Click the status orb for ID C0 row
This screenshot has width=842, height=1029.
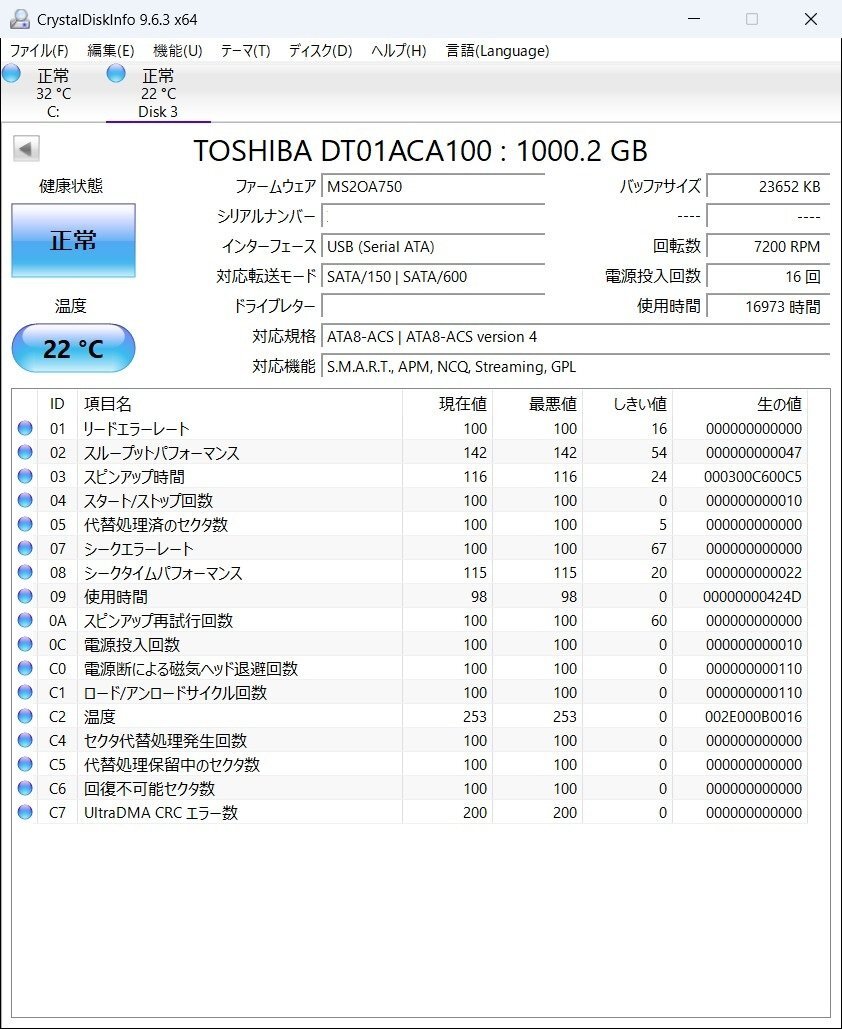tap(25, 668)
